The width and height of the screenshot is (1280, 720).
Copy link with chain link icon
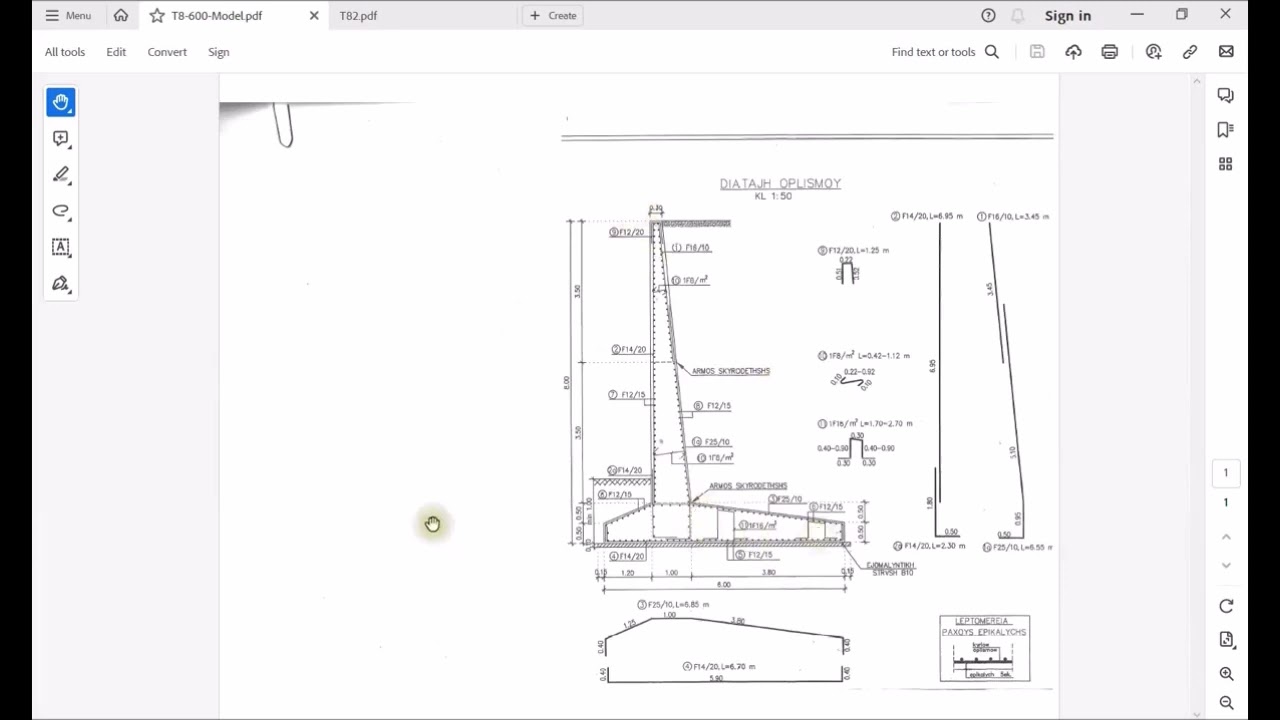coord(1190,52)
